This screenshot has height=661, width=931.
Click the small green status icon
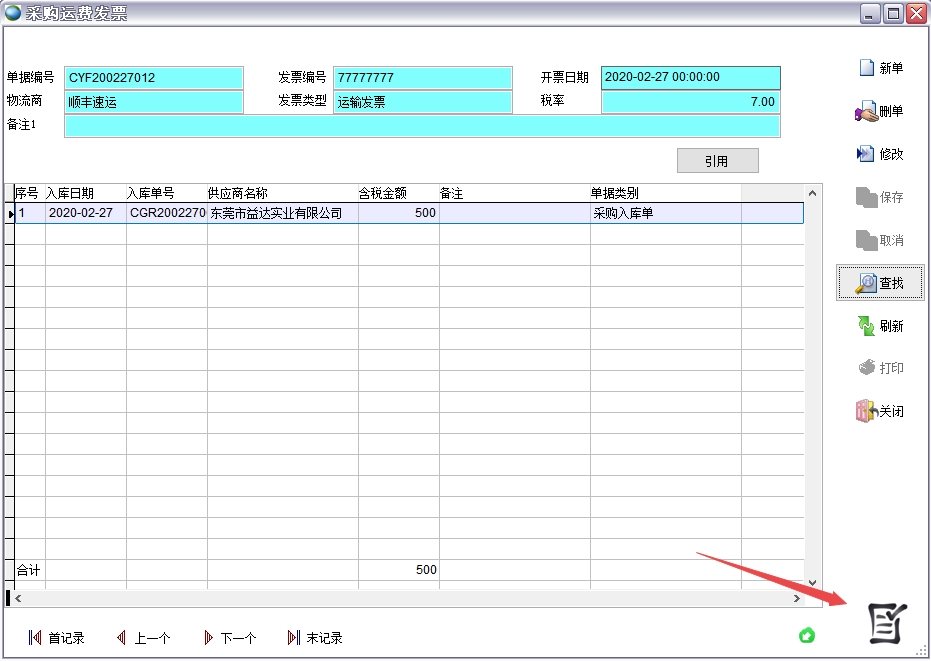(x=807, y=635)
